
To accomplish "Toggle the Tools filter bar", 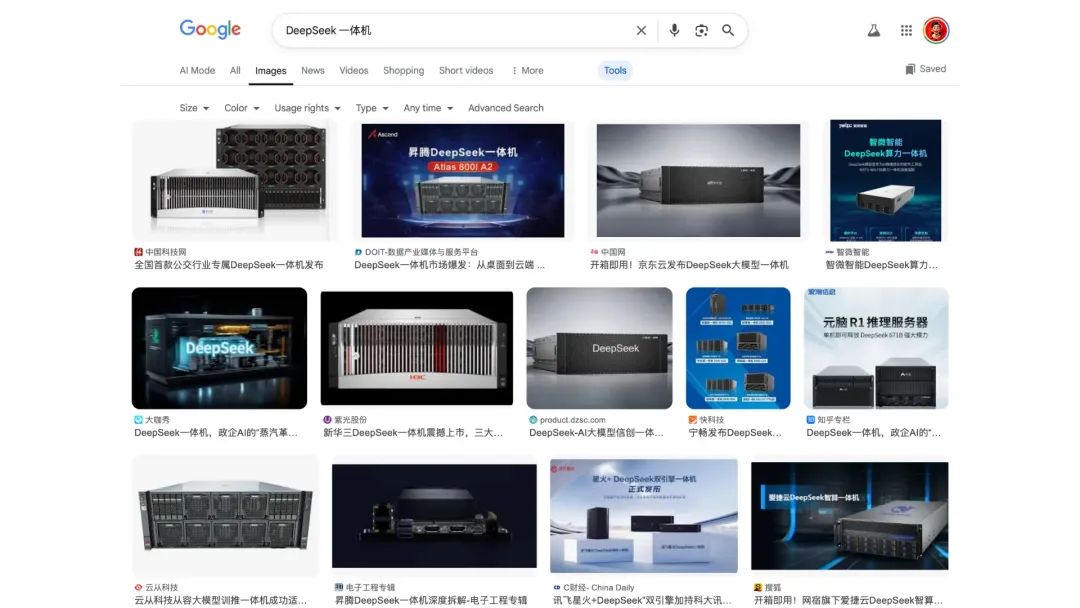I will 614,70.
